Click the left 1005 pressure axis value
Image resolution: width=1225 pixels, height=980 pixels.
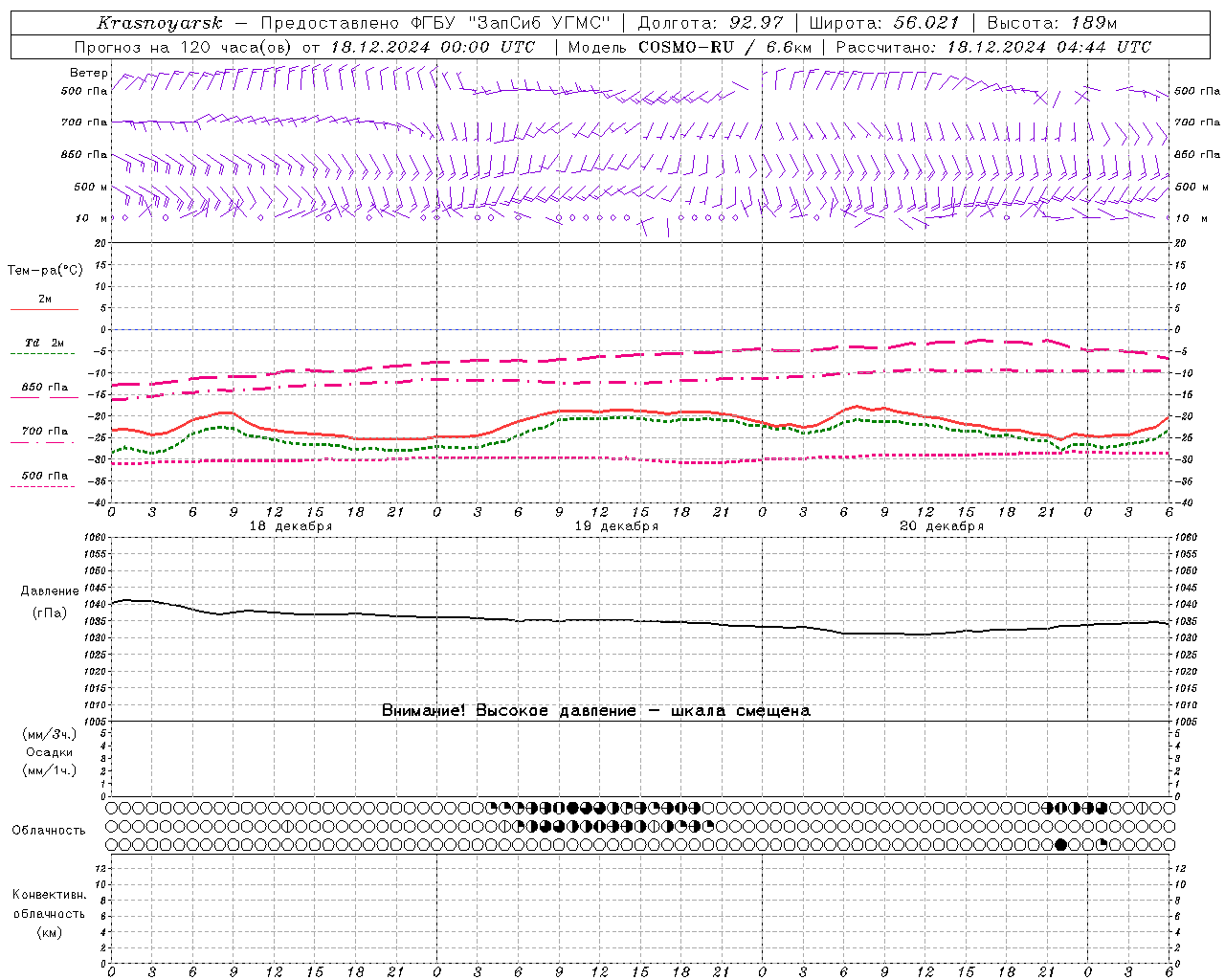[95, 722]
